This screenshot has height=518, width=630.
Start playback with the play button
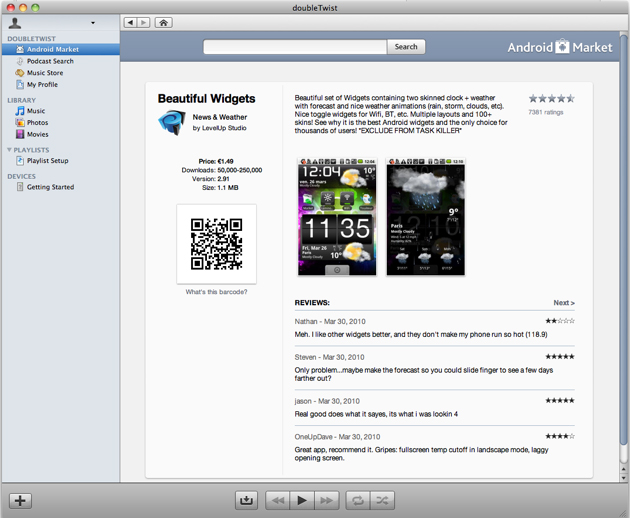[x=302, y=500]
